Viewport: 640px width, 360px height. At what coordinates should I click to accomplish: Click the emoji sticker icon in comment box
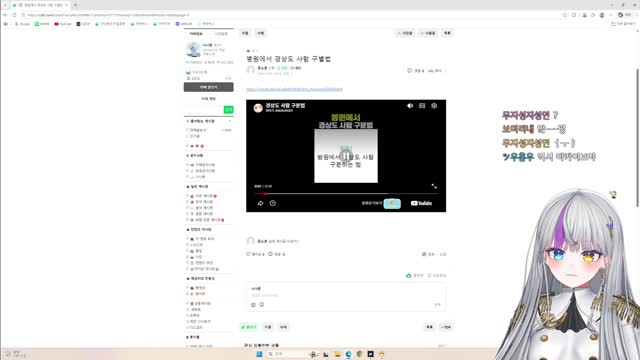[262, 304]
